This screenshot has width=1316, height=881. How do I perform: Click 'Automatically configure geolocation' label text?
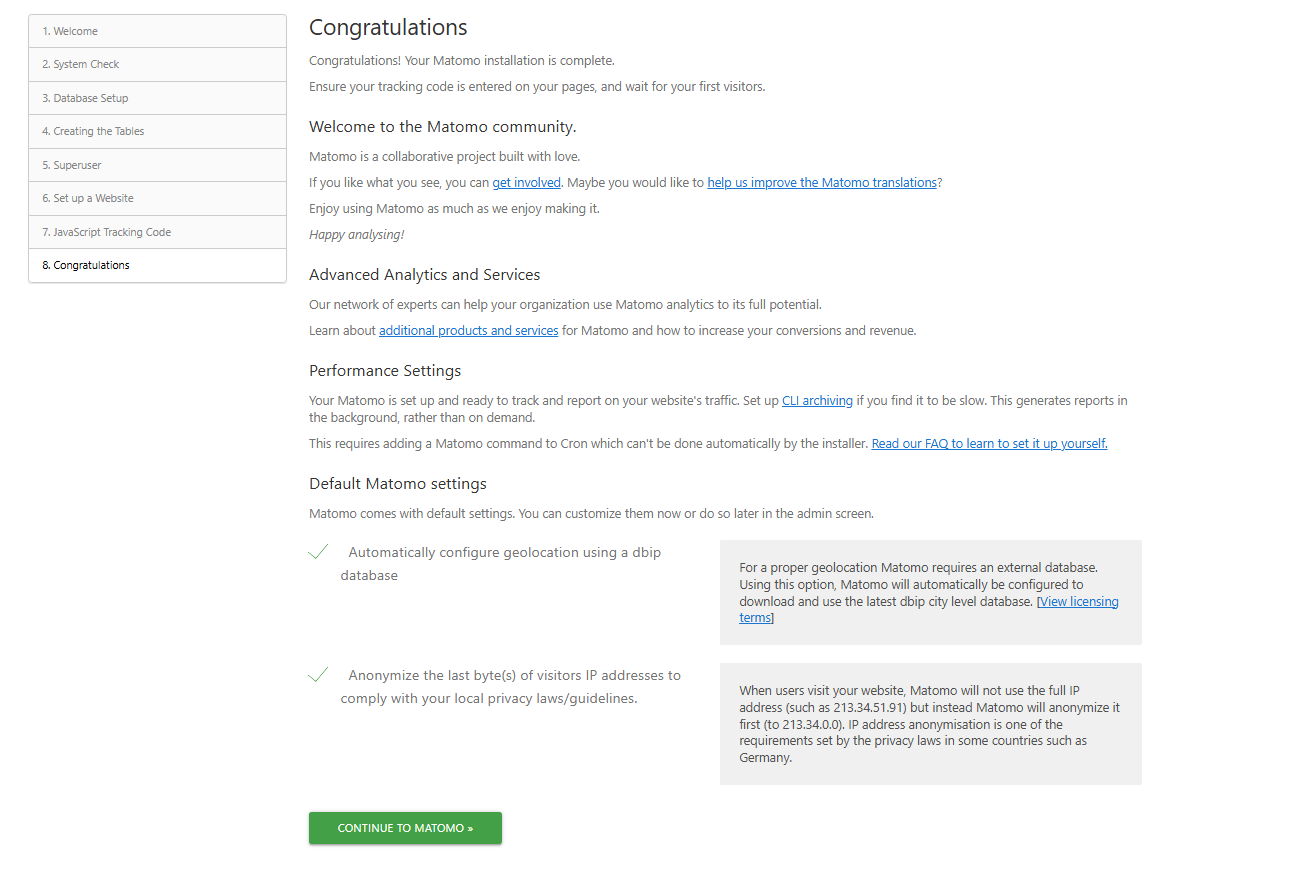point(504,552)
